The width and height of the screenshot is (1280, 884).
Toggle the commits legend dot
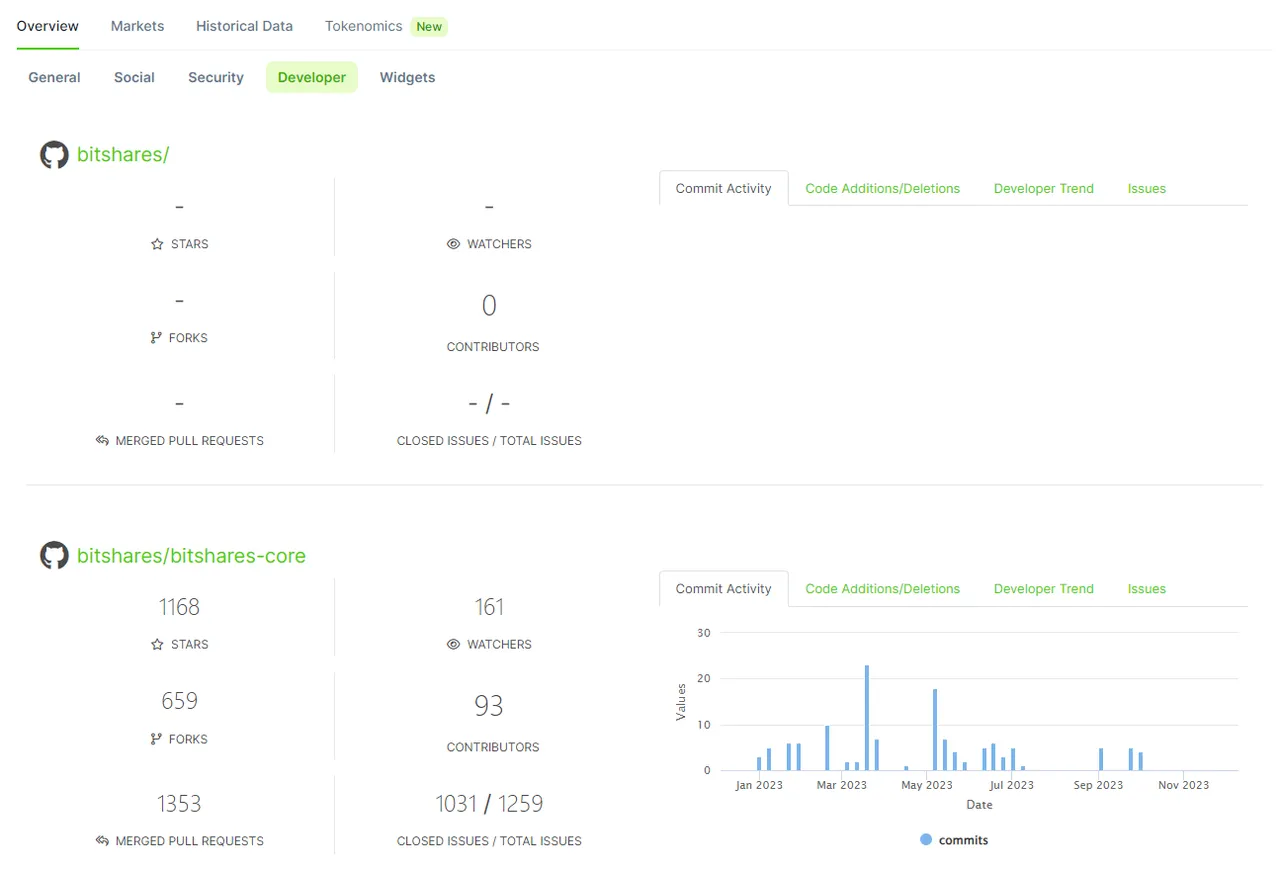pyautogui.click(x=925, y=840)
